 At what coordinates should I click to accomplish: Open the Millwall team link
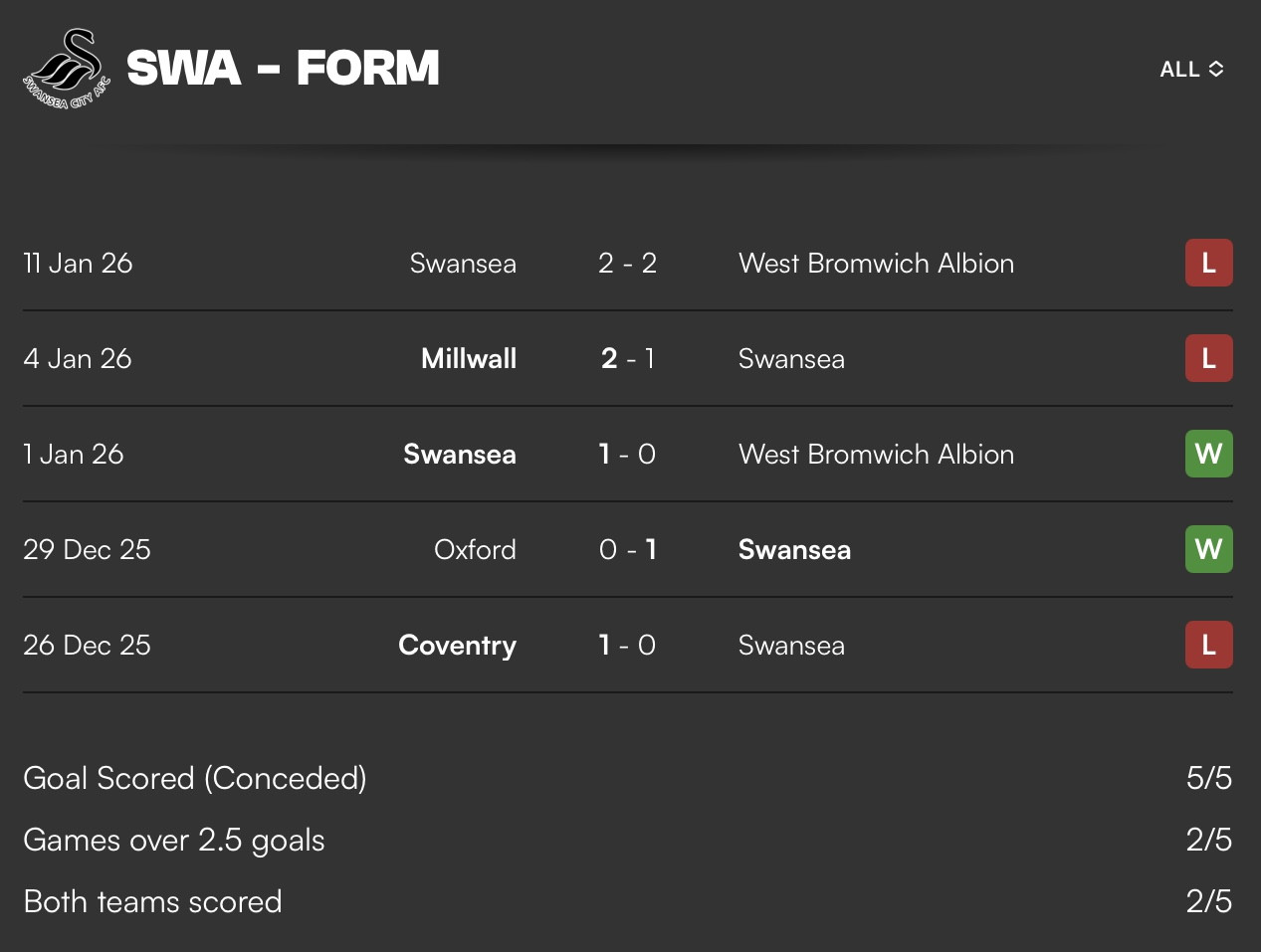point(468,359)
